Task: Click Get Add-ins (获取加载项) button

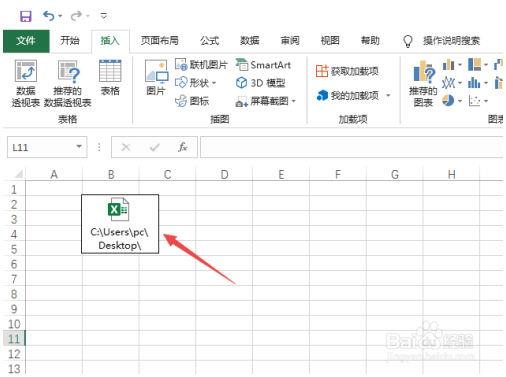Action: tap(347, 71)
